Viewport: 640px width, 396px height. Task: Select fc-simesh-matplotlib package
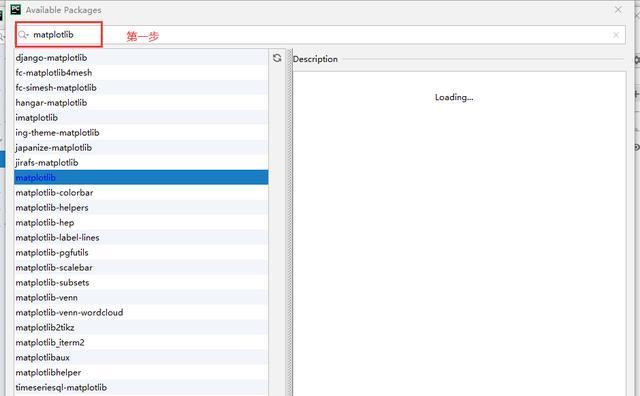pyautogui.click(x=141, y=88)
